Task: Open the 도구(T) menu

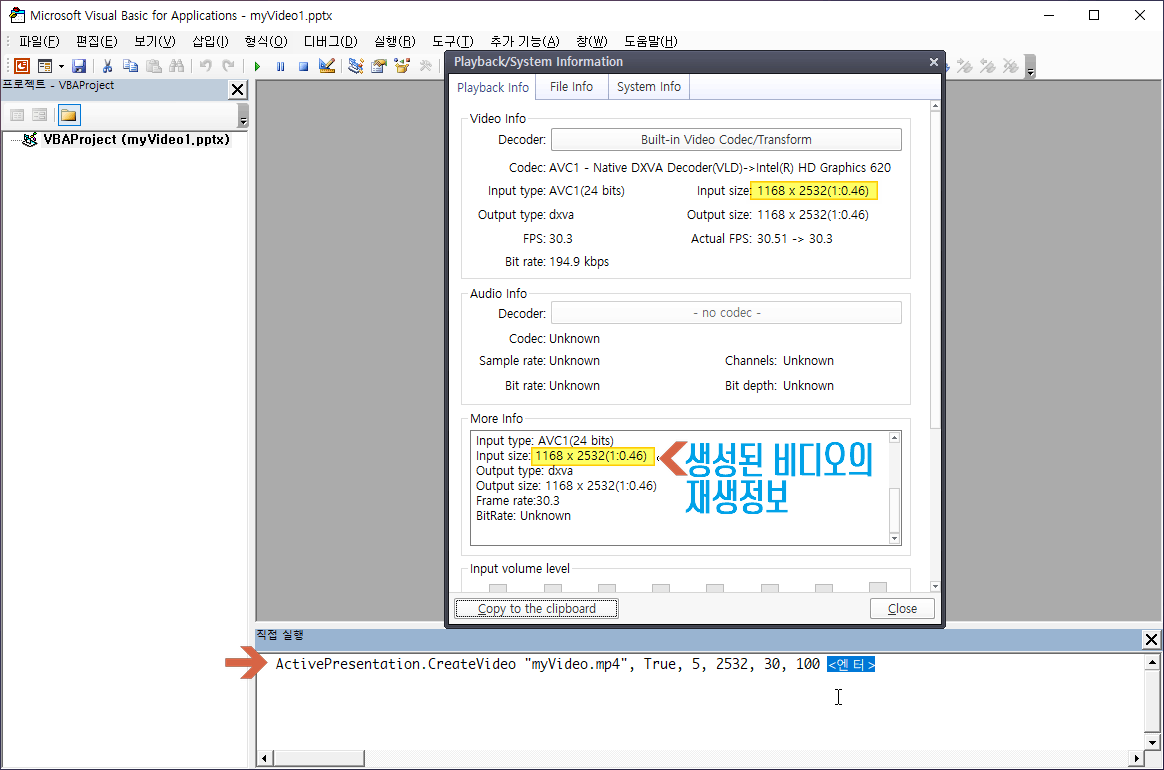Action: [453, 41]
